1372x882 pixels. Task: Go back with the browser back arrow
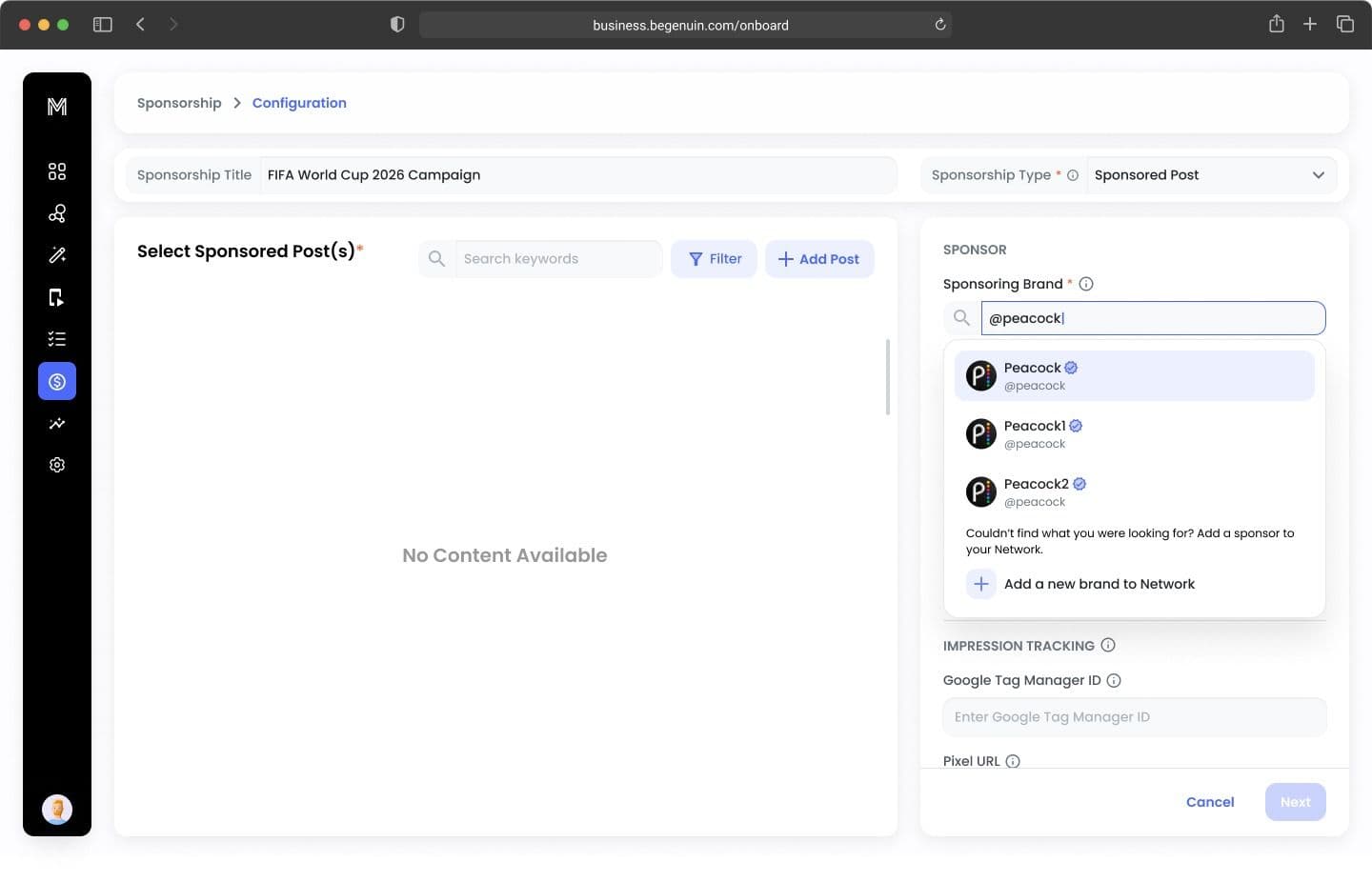click(x=140, y=25)
